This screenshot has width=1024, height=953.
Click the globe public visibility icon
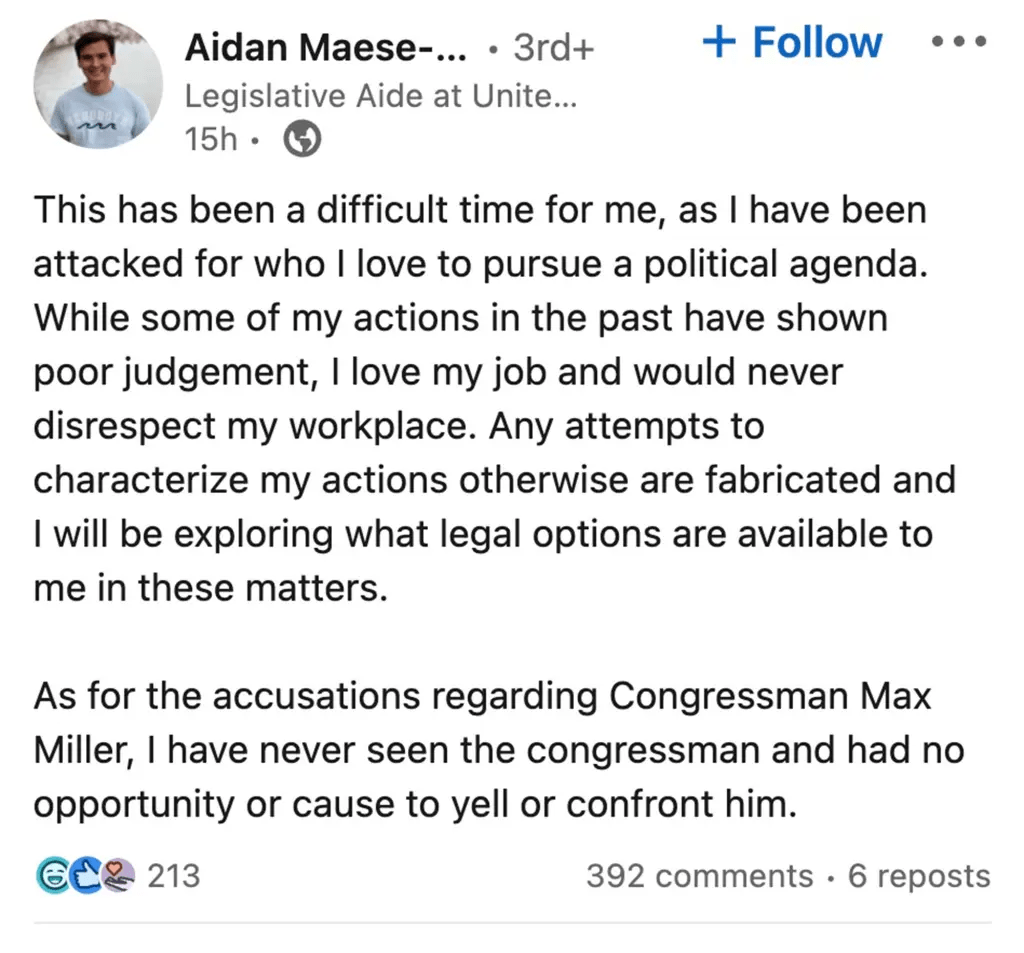(x=302, y=140)
